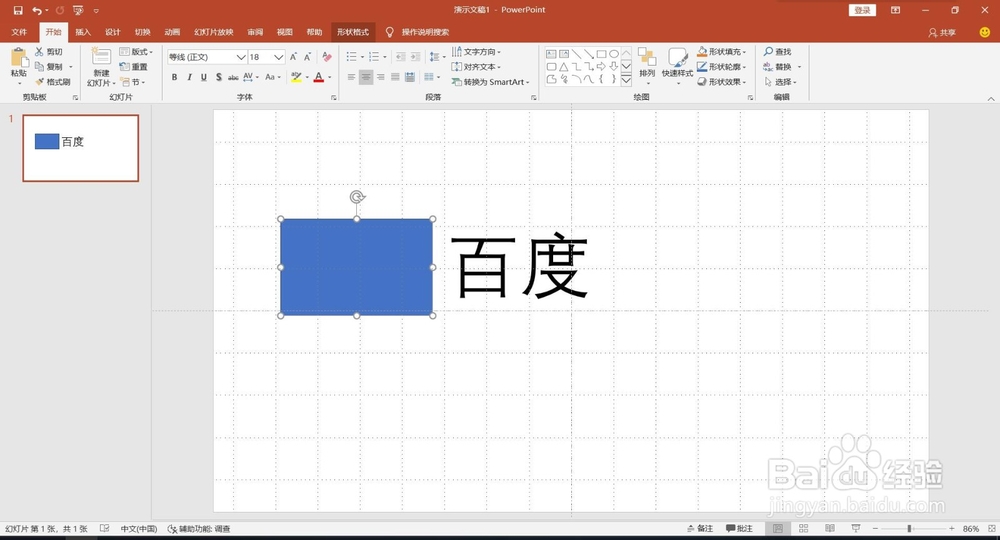1000x540 pixels.
Task: Choose the right arrow shape
Action: [601, 66]
